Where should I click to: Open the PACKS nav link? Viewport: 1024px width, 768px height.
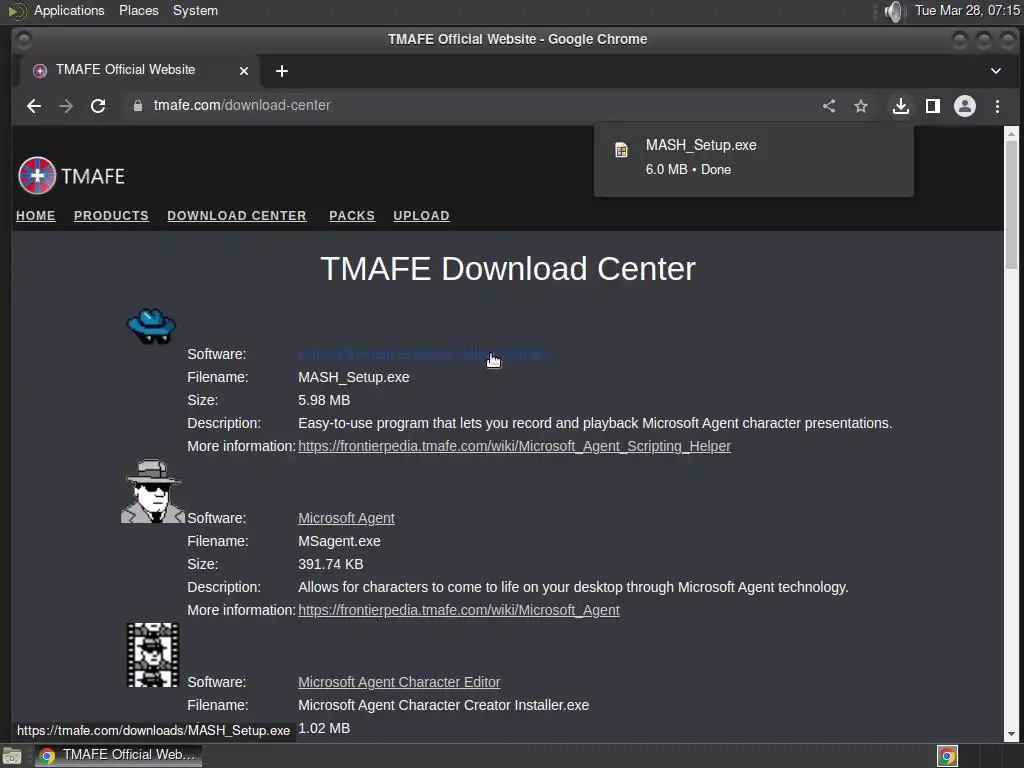(x=352, y=216)
